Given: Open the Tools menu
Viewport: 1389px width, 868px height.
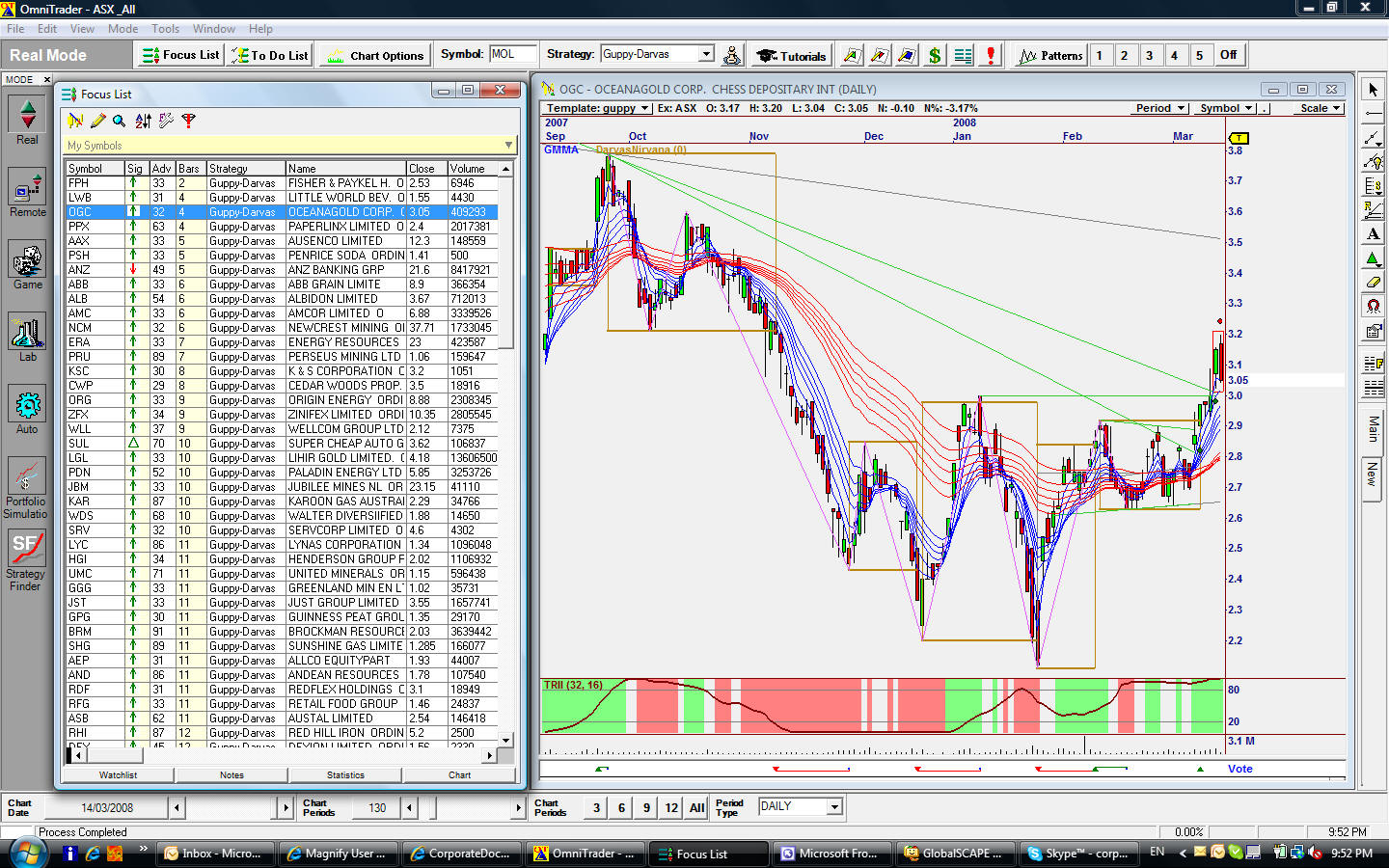Looking at the screenshot, I should 165,29.
